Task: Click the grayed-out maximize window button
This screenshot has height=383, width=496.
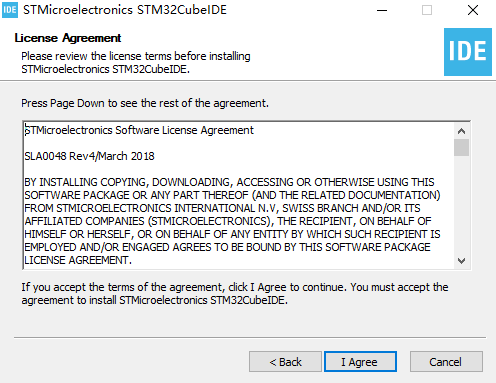Action: pos(427,10)
